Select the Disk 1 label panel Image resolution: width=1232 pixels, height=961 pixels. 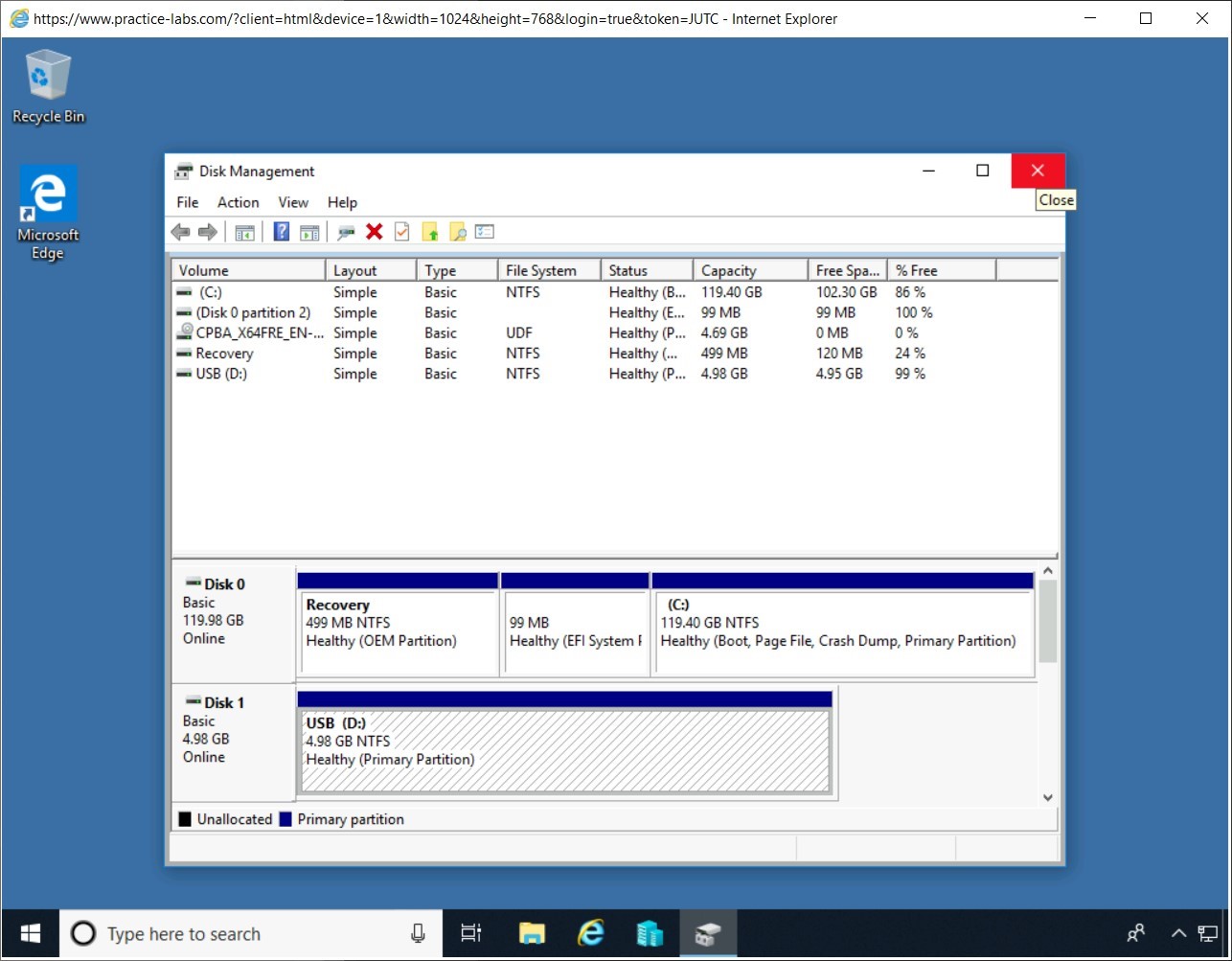[x=234, y=742]
